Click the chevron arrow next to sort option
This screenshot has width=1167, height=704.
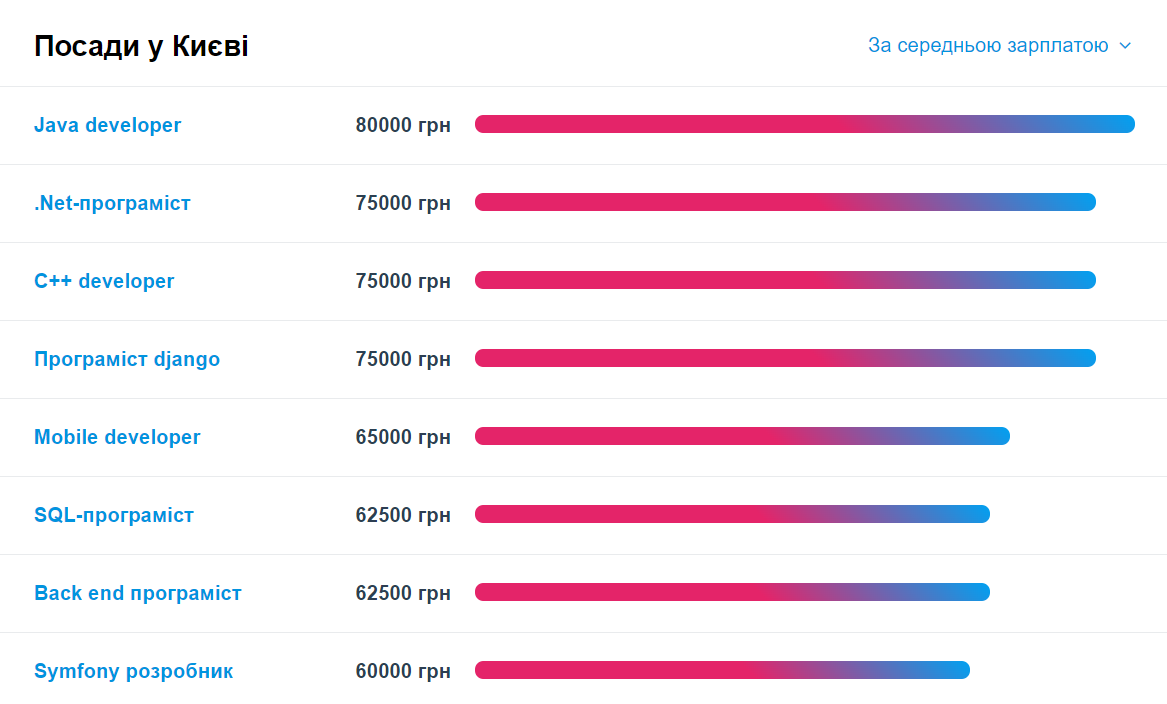[1125, 46]
